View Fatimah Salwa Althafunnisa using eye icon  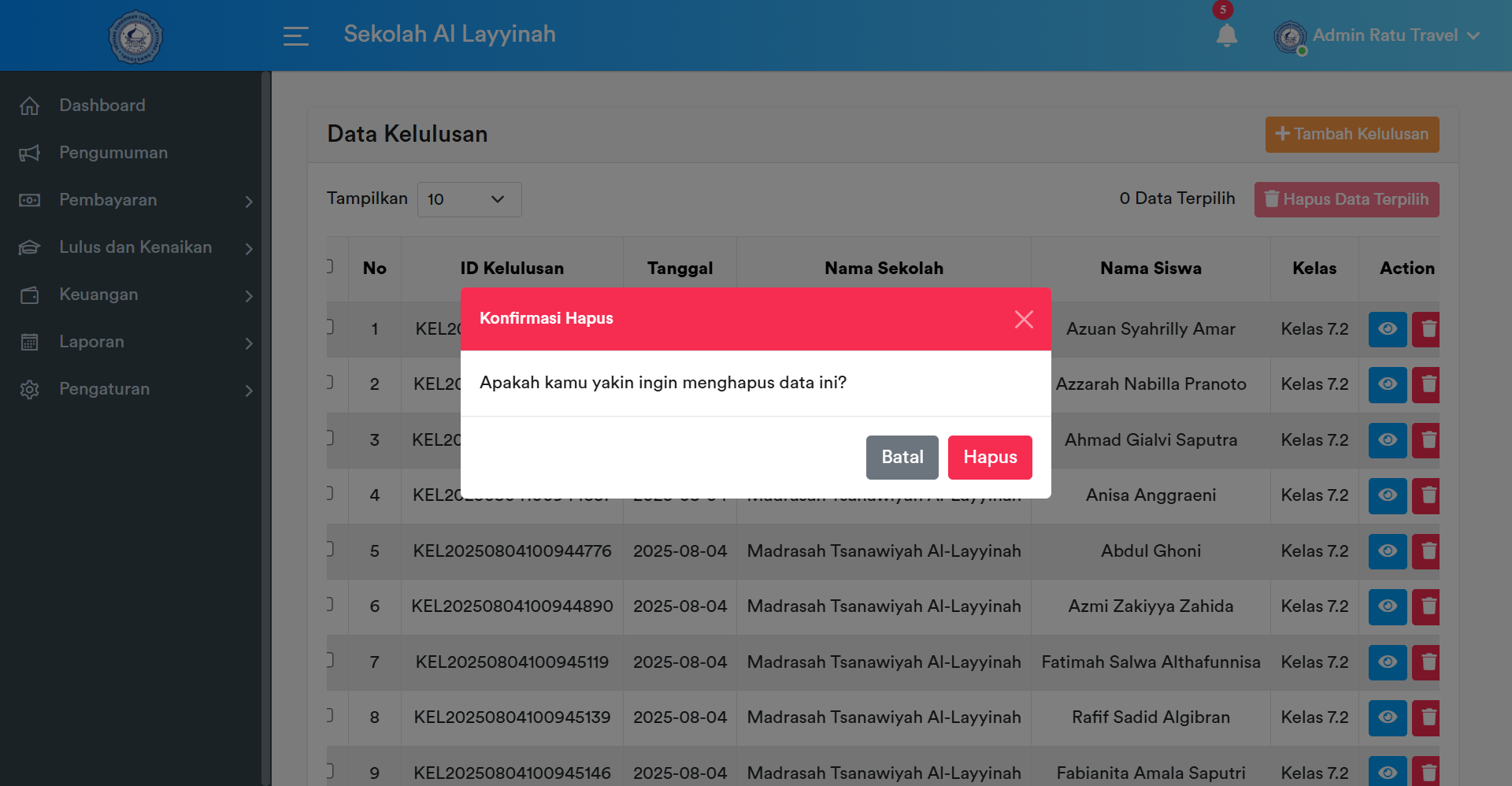[x=1387, y=662]
